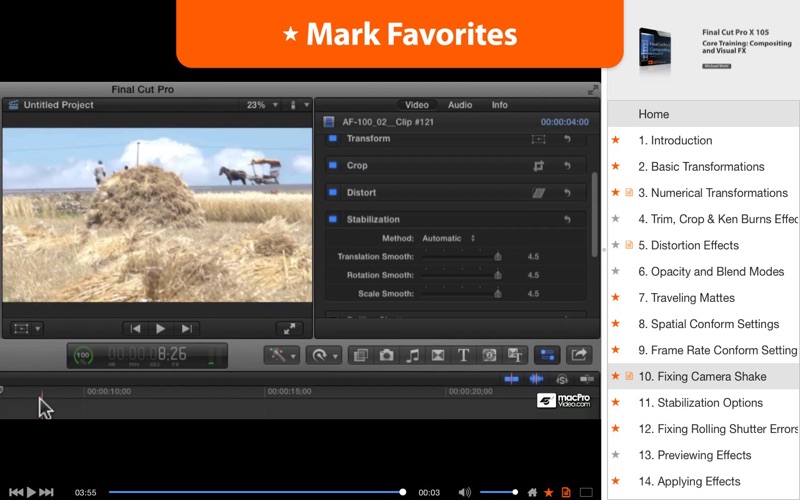Toggle the Inspector button in toolbar
This screenshot has width=800, height=500.
tap(547, 355)
